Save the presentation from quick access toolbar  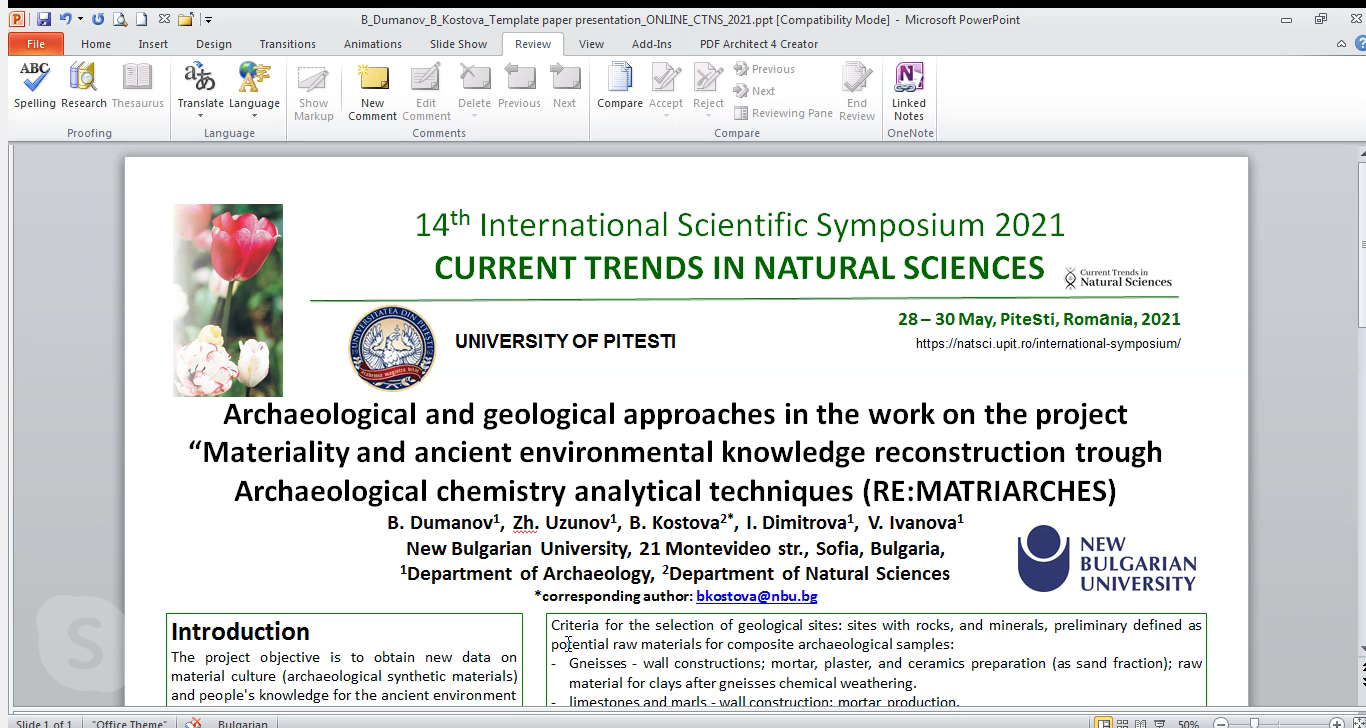point(44,19)
